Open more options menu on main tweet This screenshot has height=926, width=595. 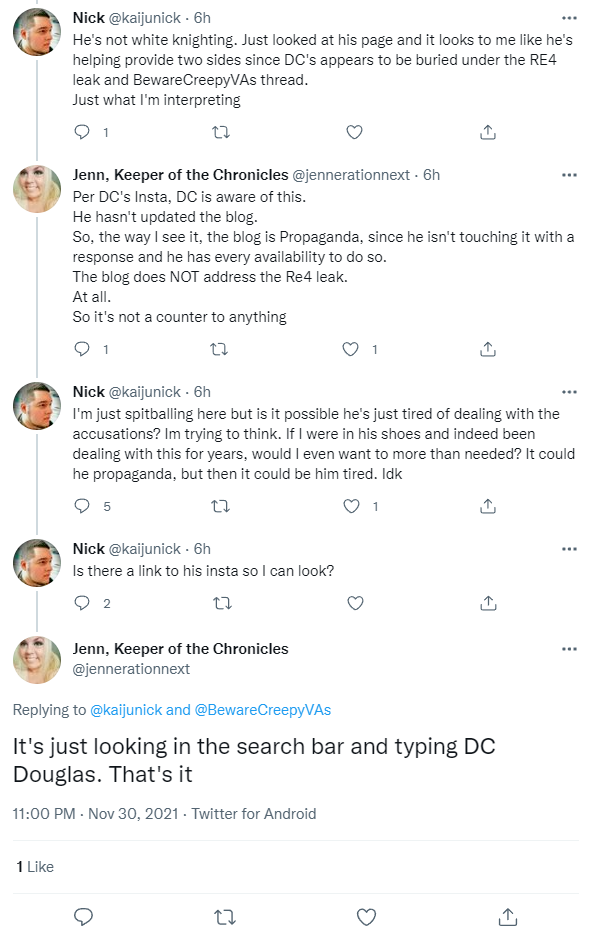(569, 649)
